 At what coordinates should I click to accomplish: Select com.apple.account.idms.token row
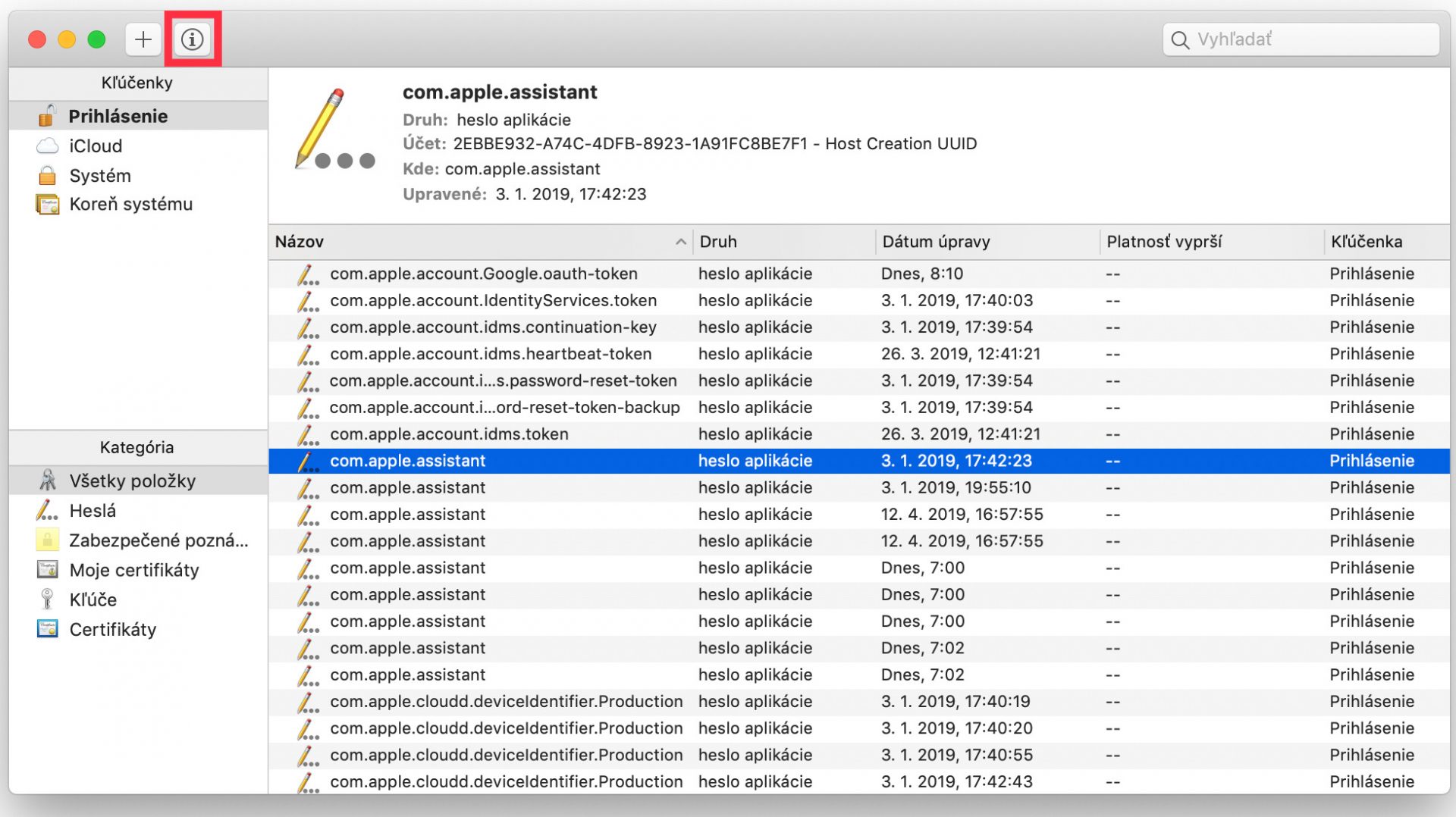tap(859, 434)
